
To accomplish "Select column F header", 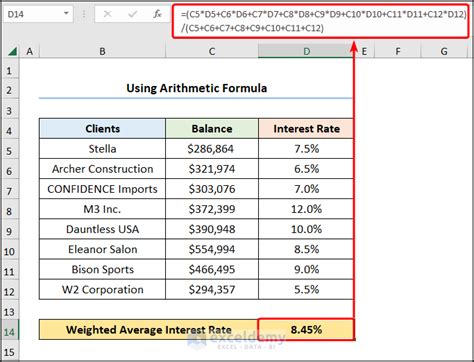I will [398, 51].
